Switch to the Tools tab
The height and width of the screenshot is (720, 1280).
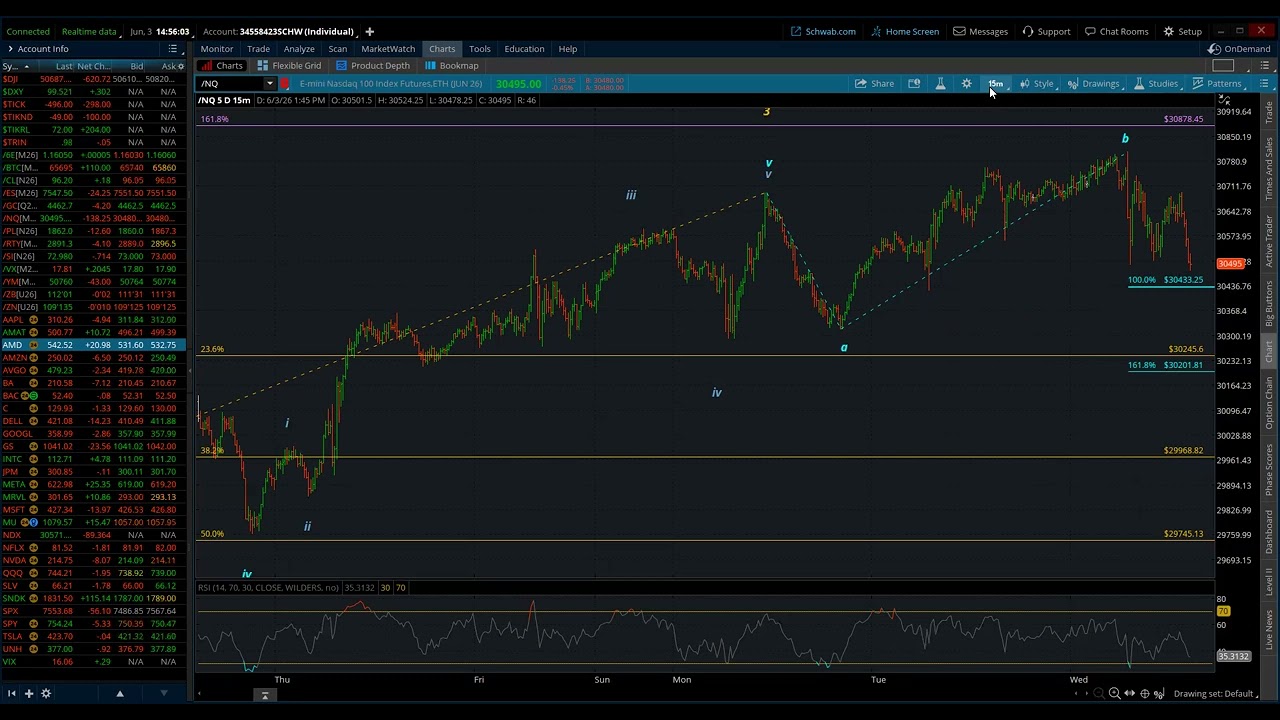[x=480, y=49]
